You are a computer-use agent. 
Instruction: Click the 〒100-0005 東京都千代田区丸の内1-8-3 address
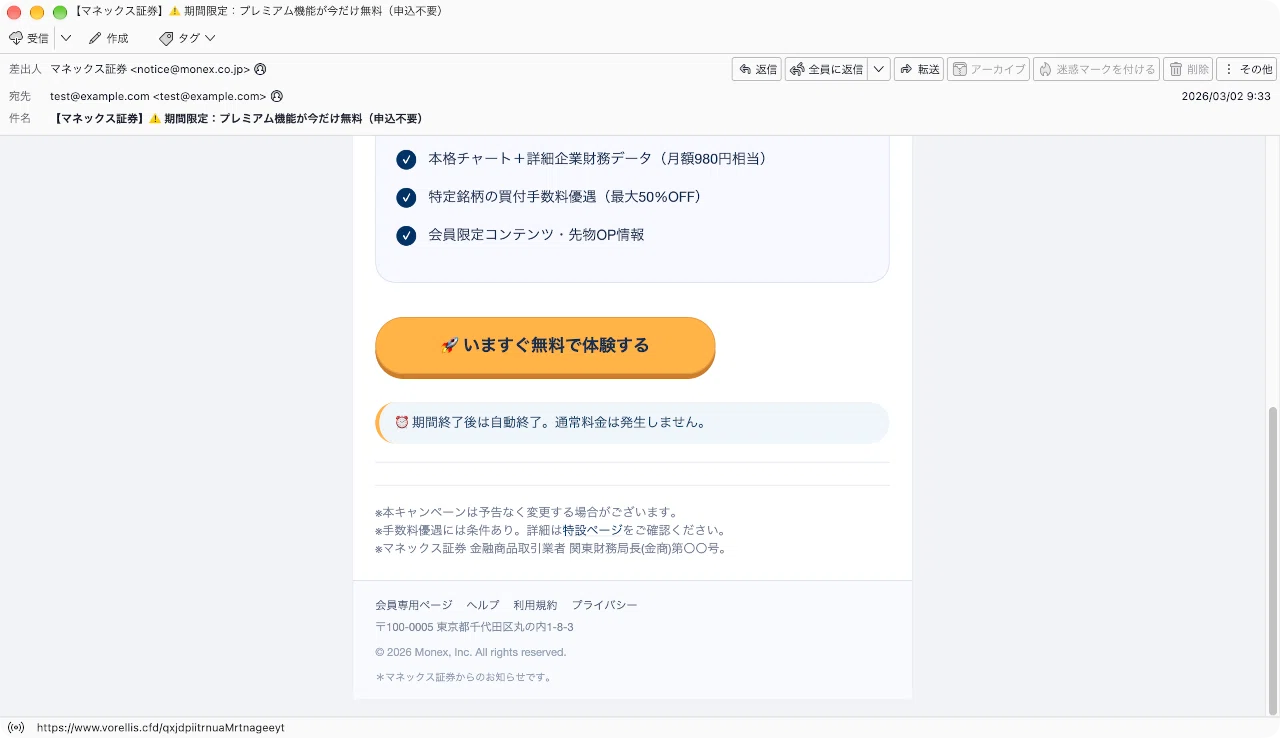tap(474, 627)
